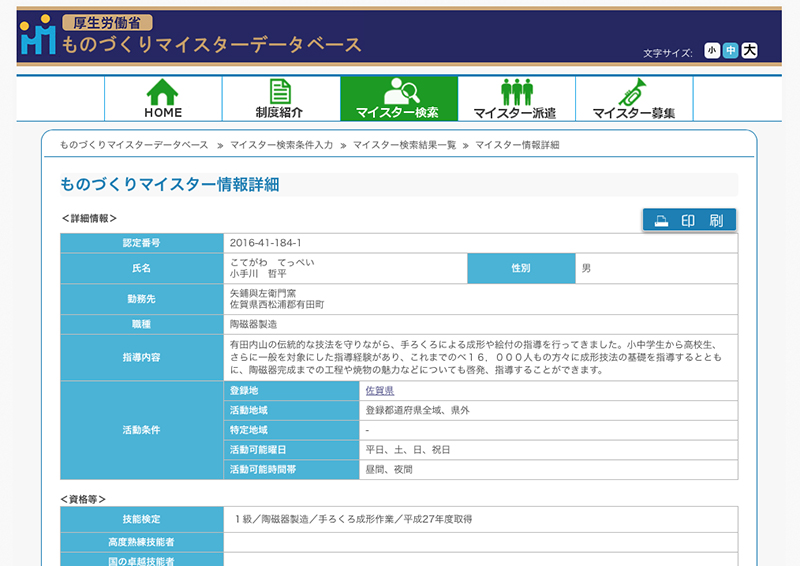This screenshot has height=566, width=800.
Task: Set font size to large (大)
Action: click(749, 50)
